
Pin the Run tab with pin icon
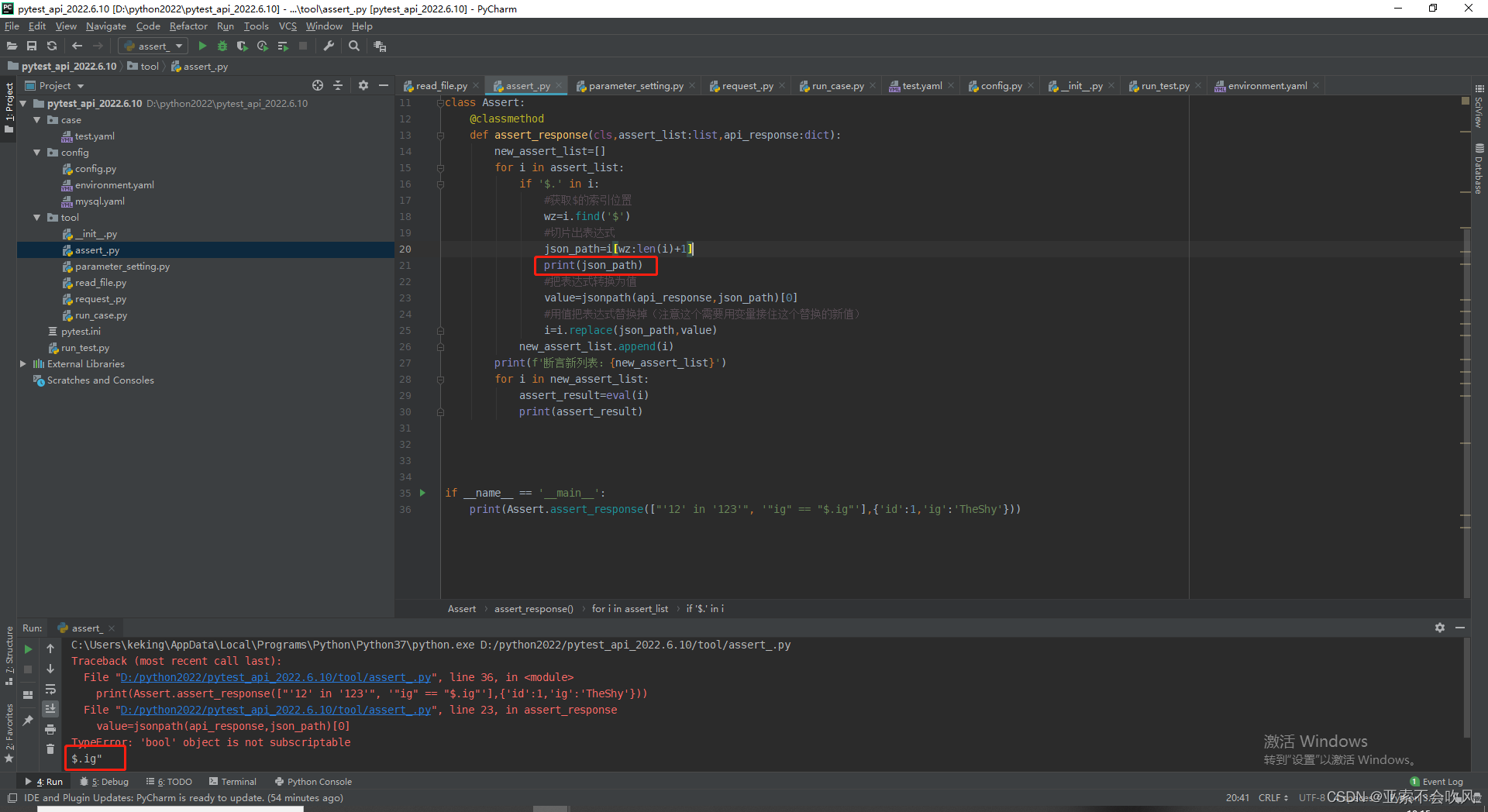29,720
